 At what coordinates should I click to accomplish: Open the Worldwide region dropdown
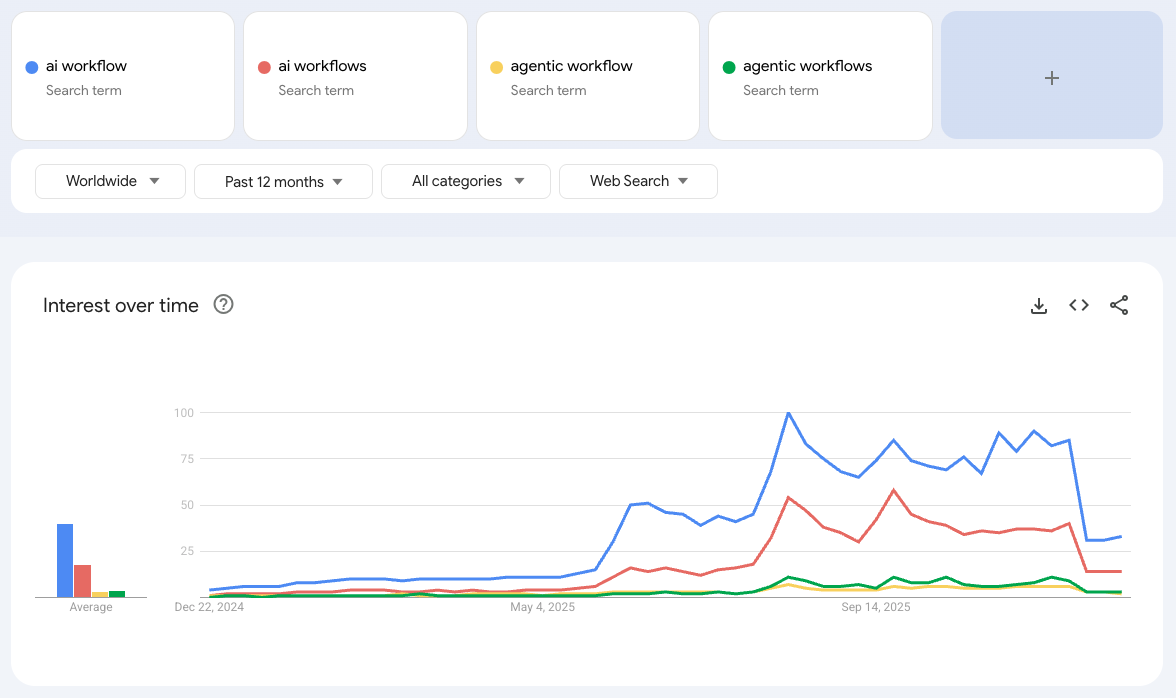click(110, 181)
